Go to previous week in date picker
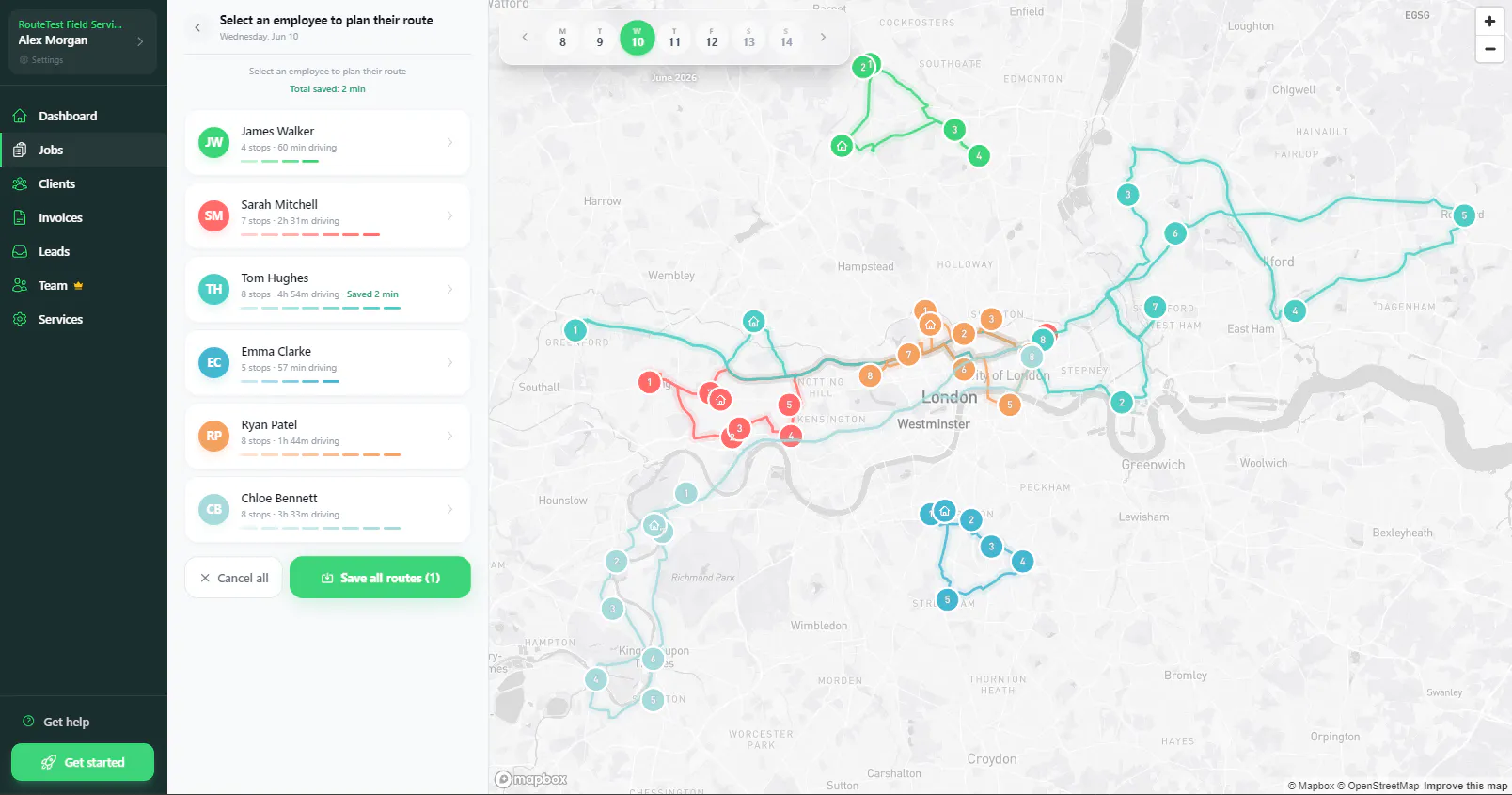The image size is (1512, 795). 525,38
